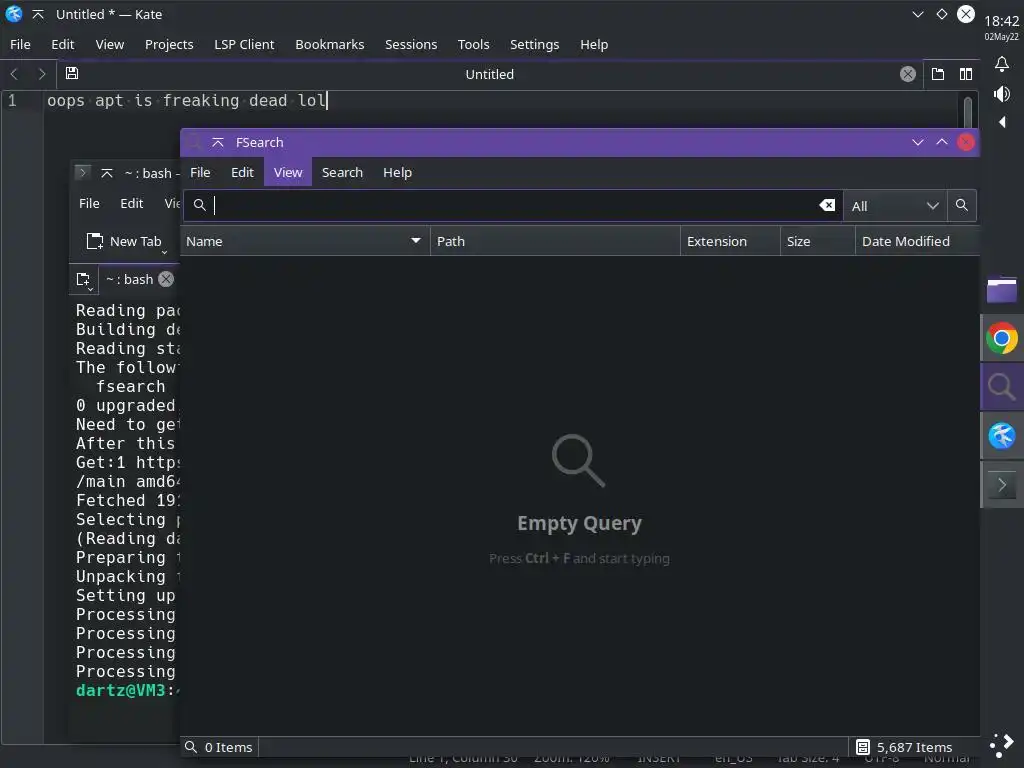Launch the file manager folder icon
This screenshot has height=768, width=1024.
coord(1002,291)
